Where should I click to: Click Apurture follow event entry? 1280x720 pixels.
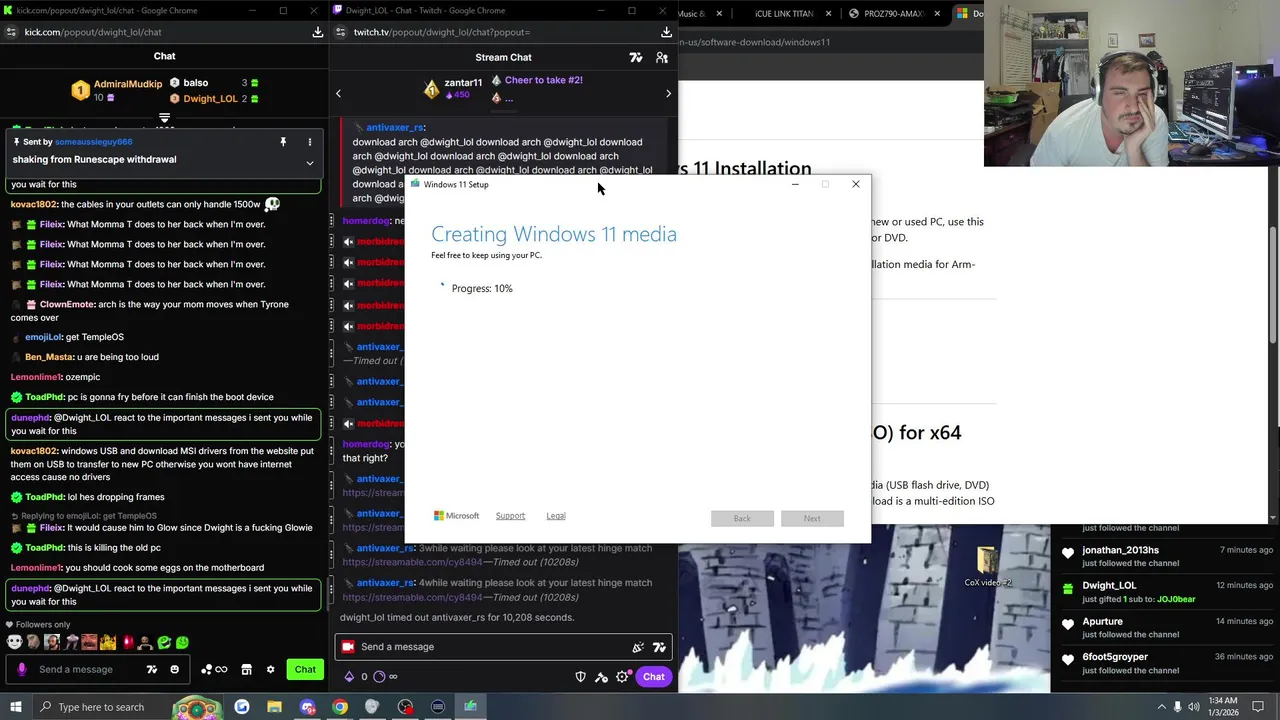(1166, 627)
